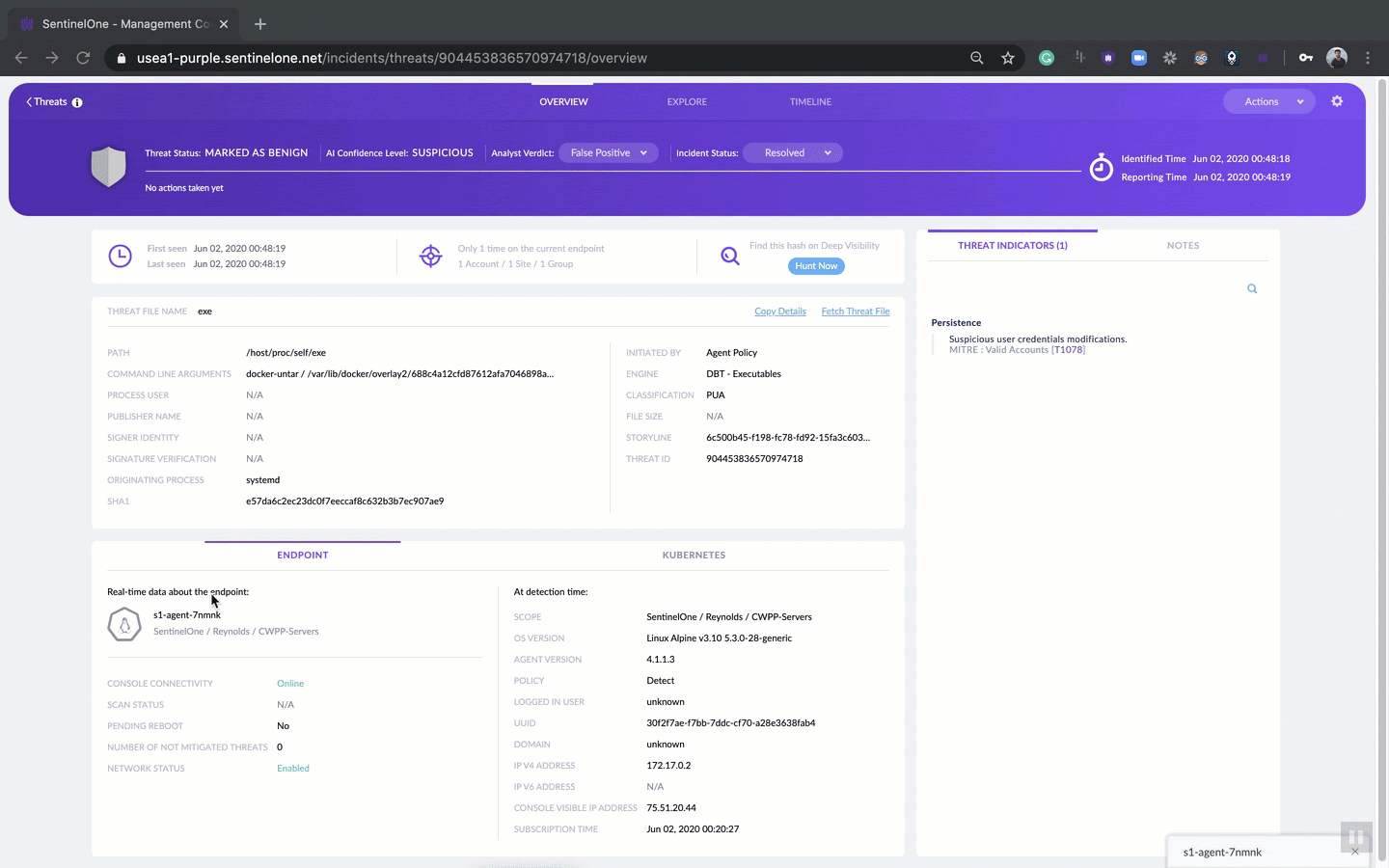Open the Analyst Verdict False Positive dropdown
Screen dimensions: 1389x868
609,153
